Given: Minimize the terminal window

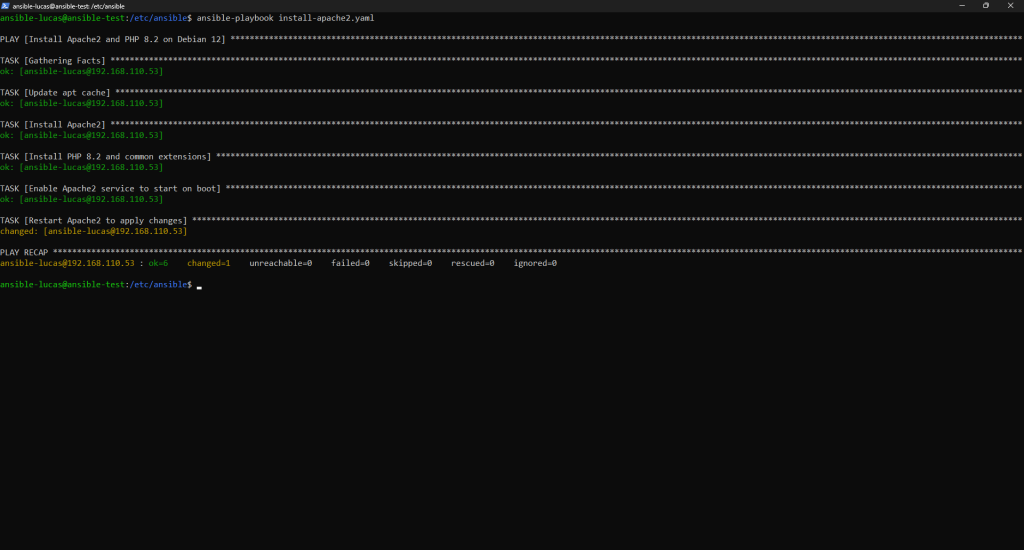Looking at the screenshot, I should tap(958, 5).
